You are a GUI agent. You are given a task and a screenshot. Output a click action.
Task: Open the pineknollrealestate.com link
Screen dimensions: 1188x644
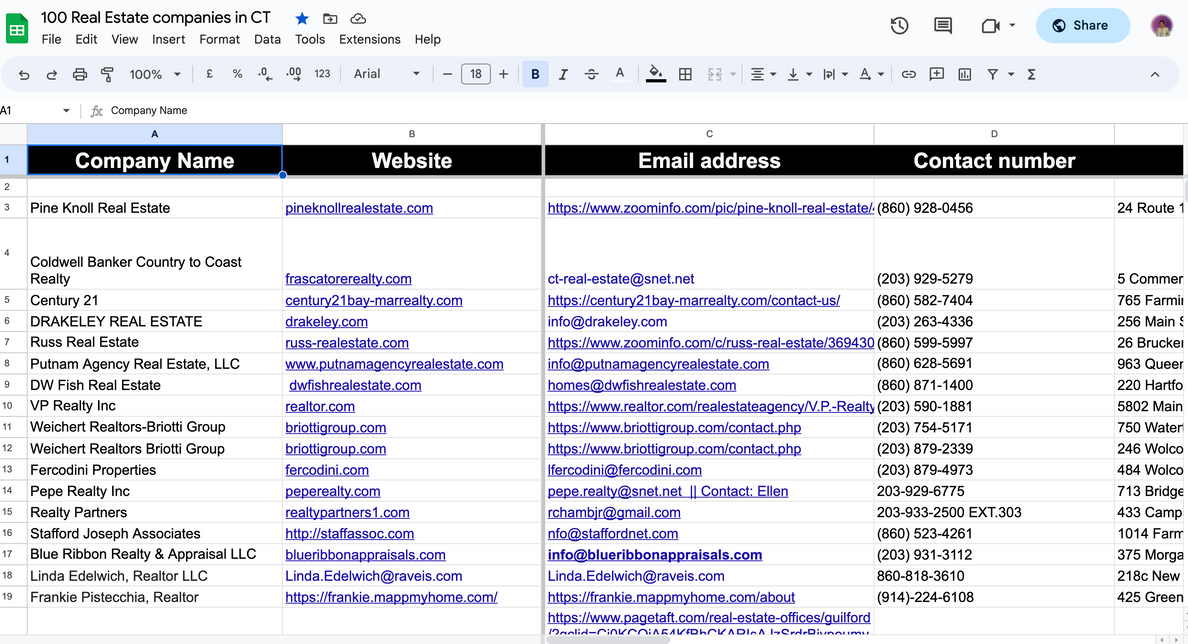359,208
